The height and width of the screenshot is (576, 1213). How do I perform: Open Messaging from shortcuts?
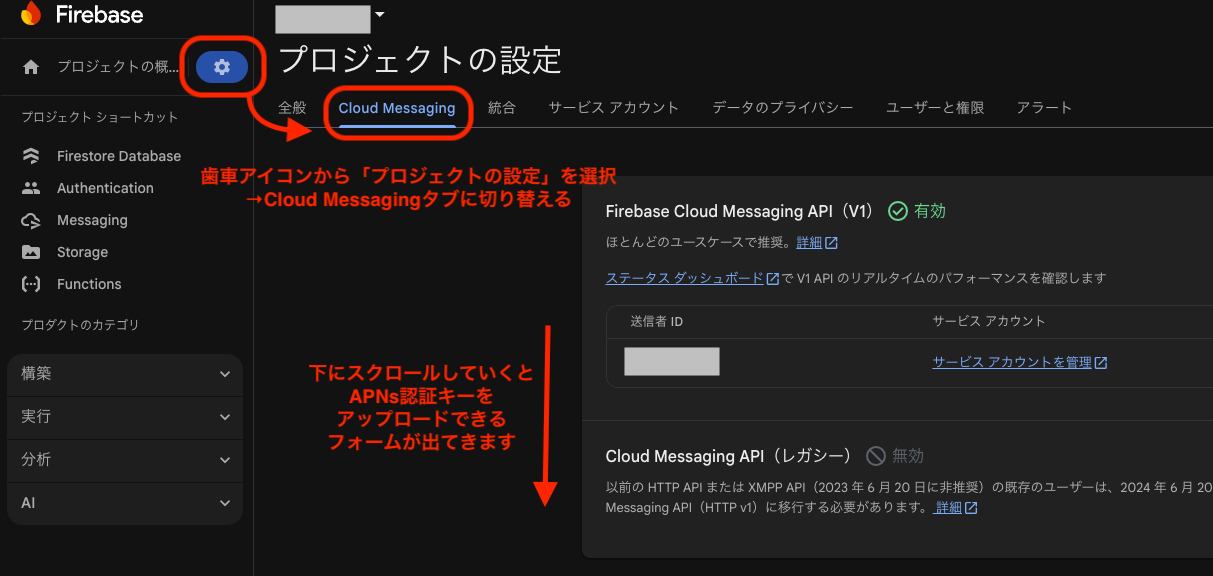(x=92, y=220)
